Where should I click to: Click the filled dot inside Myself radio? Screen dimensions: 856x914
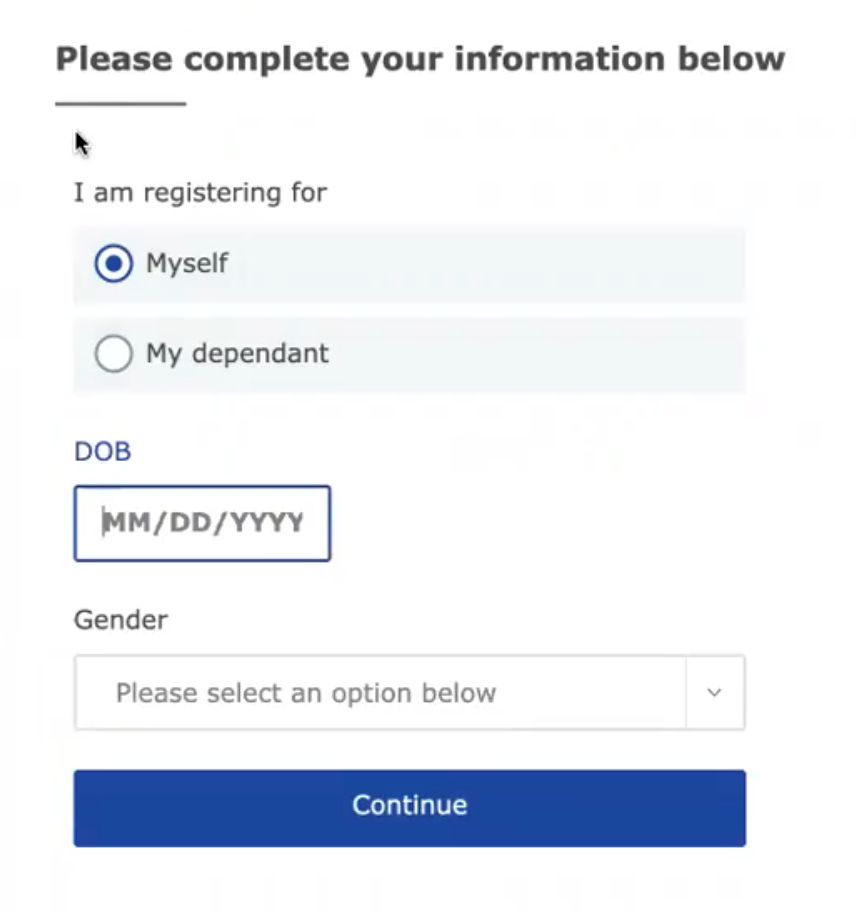pos(113,265)
